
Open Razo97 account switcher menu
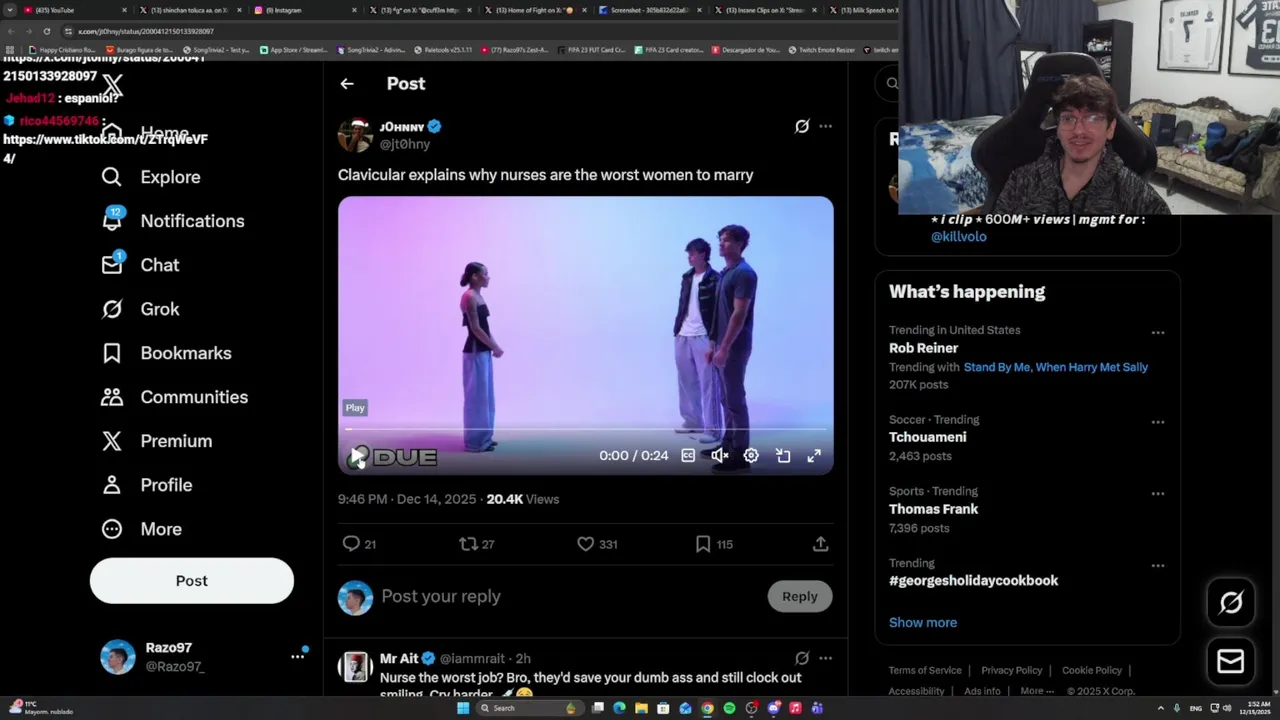(204, 657)
